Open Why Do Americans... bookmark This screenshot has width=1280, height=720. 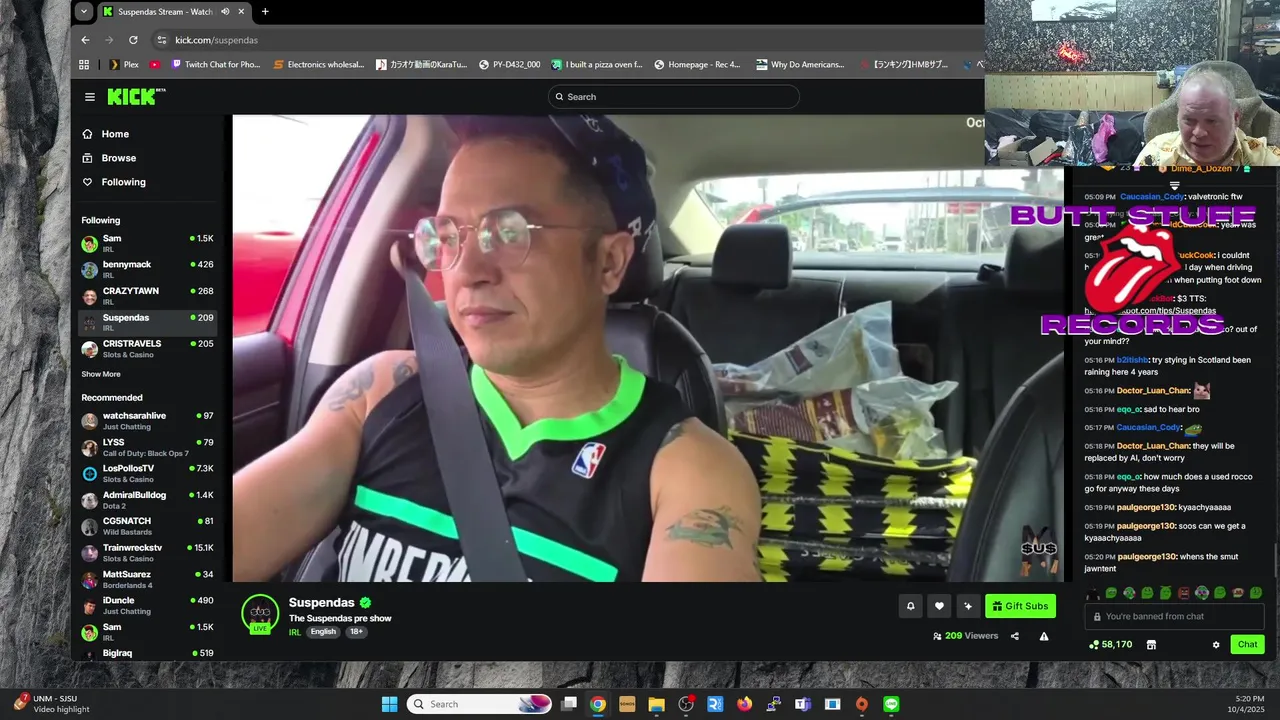tap(800, 65)
